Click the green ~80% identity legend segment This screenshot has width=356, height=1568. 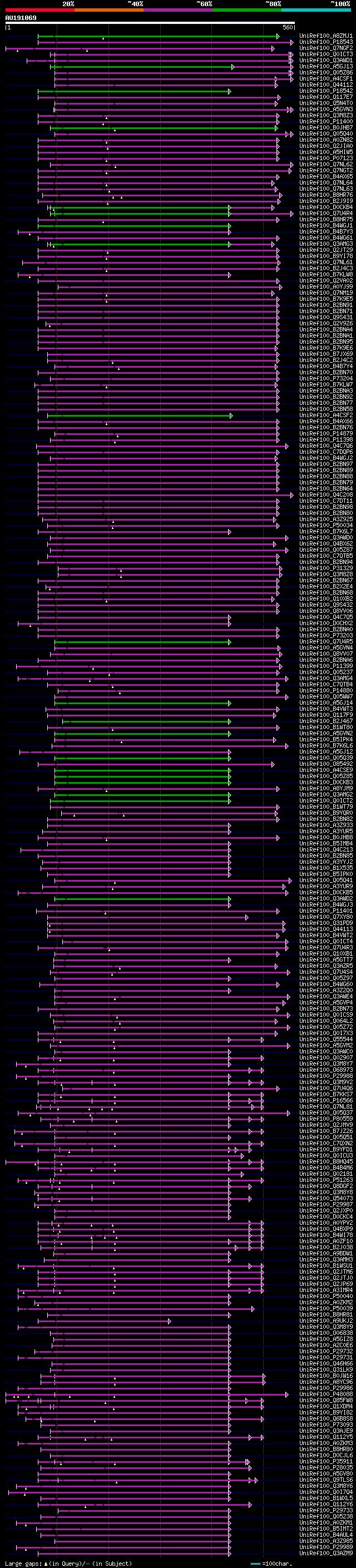(x=247, y=10)
